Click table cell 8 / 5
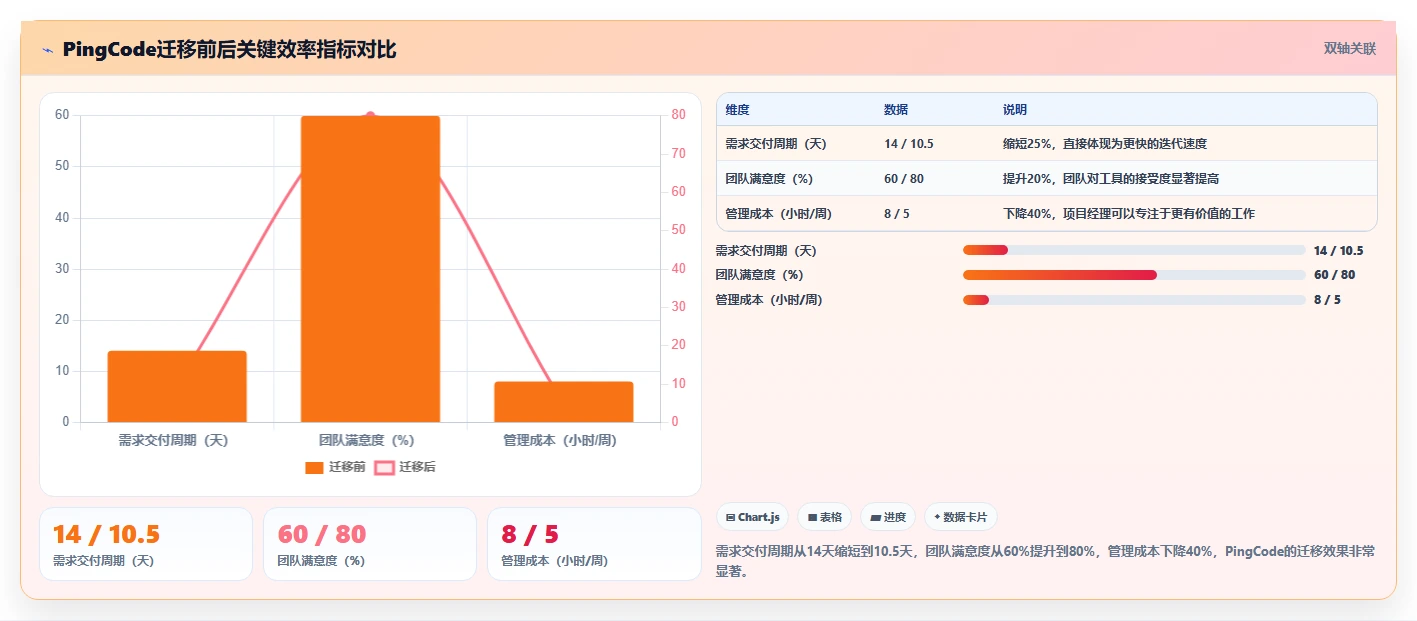 pyautogui.click(x=897, y=214)
